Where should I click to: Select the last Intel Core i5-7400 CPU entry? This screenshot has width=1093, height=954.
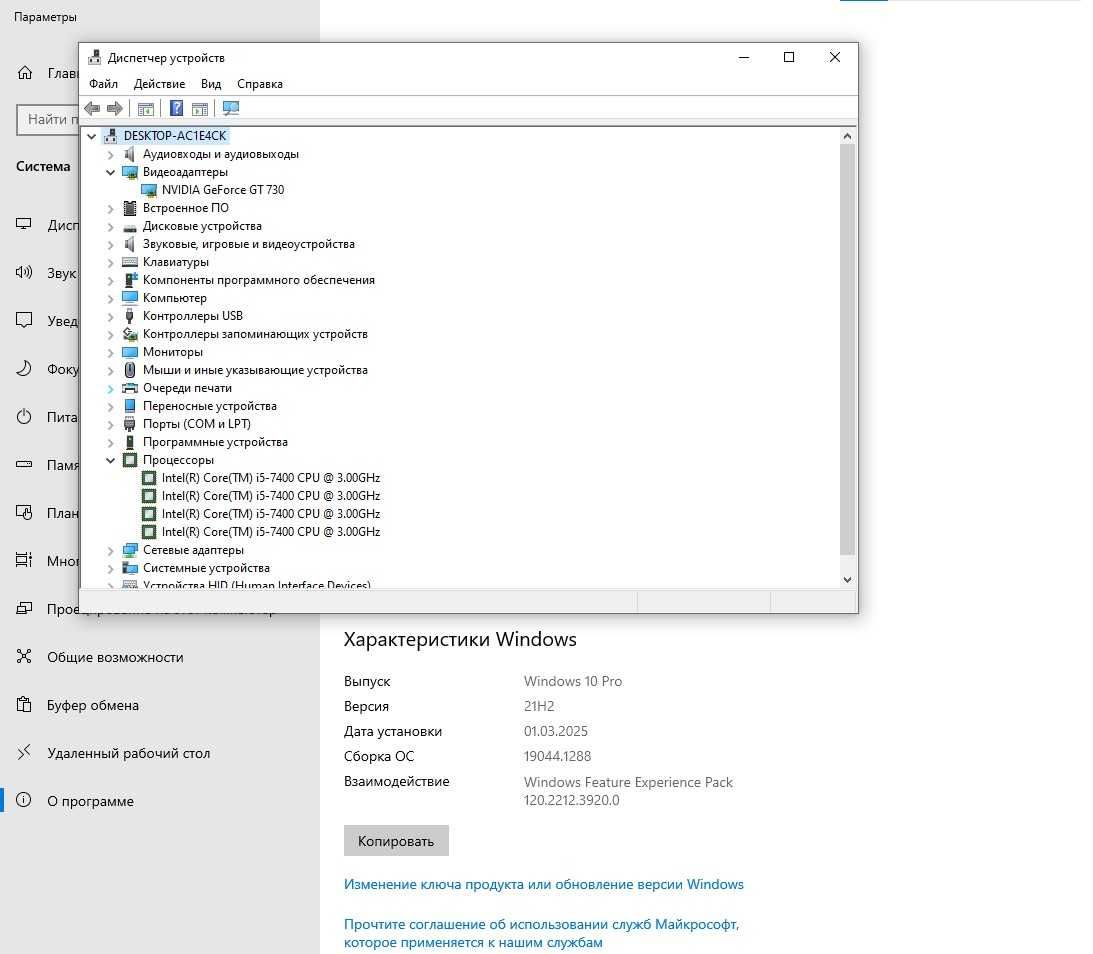[270, 532]
